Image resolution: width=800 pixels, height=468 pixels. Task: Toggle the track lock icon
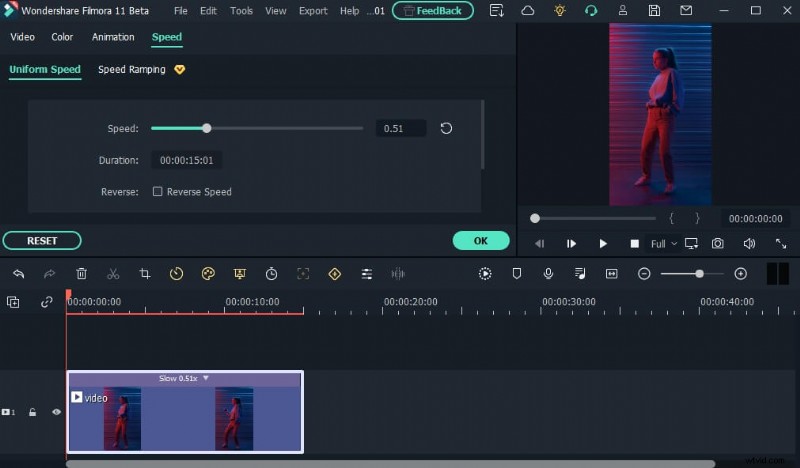point(32,412)
